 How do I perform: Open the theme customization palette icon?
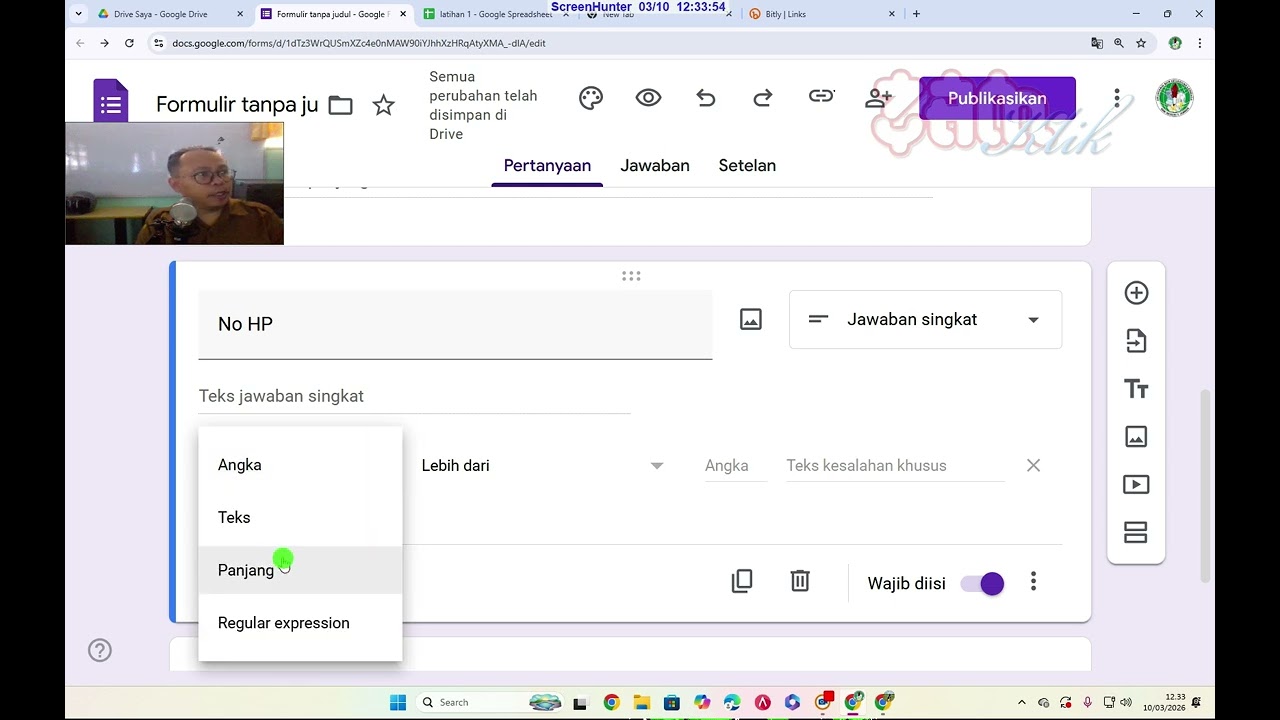tap(591, 98)
